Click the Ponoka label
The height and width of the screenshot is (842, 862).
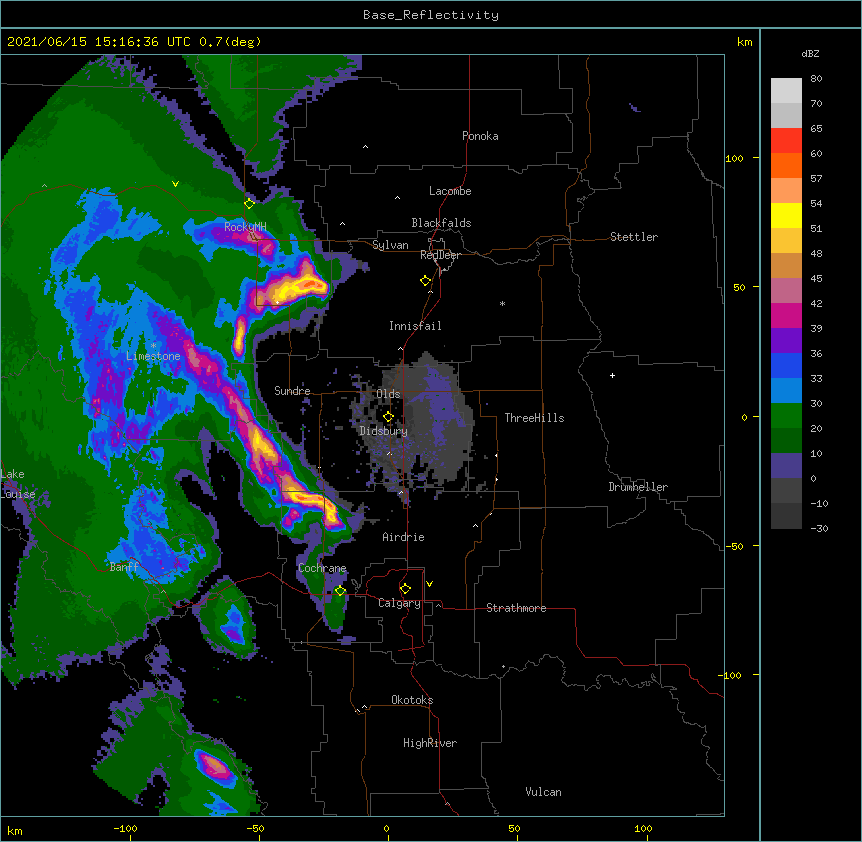pos(480,136)
